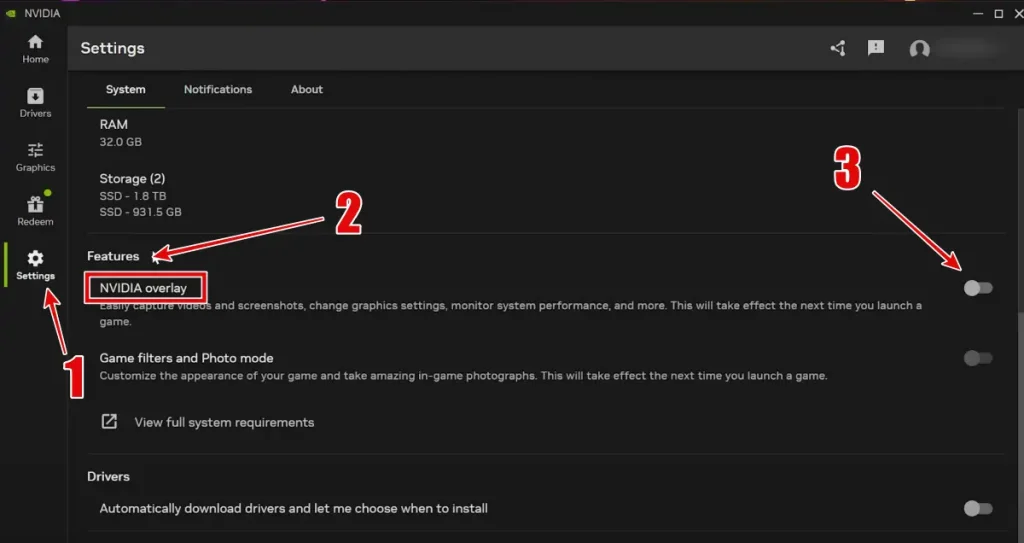Screen dimensions: 1024x543
Task: Toggle Game filters and Photo mode
Action: pos(978,358)
